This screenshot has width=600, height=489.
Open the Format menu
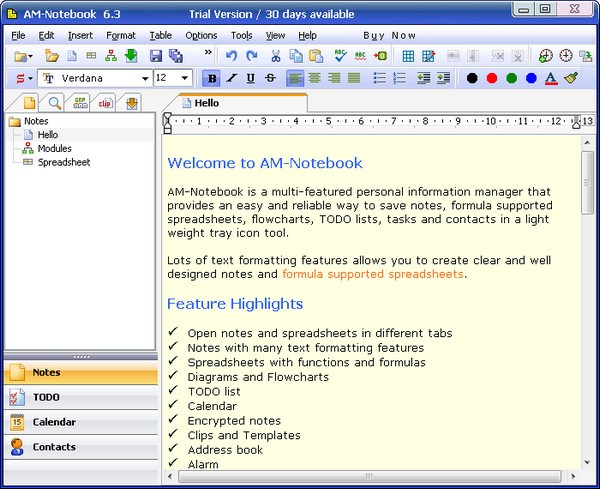121,36
